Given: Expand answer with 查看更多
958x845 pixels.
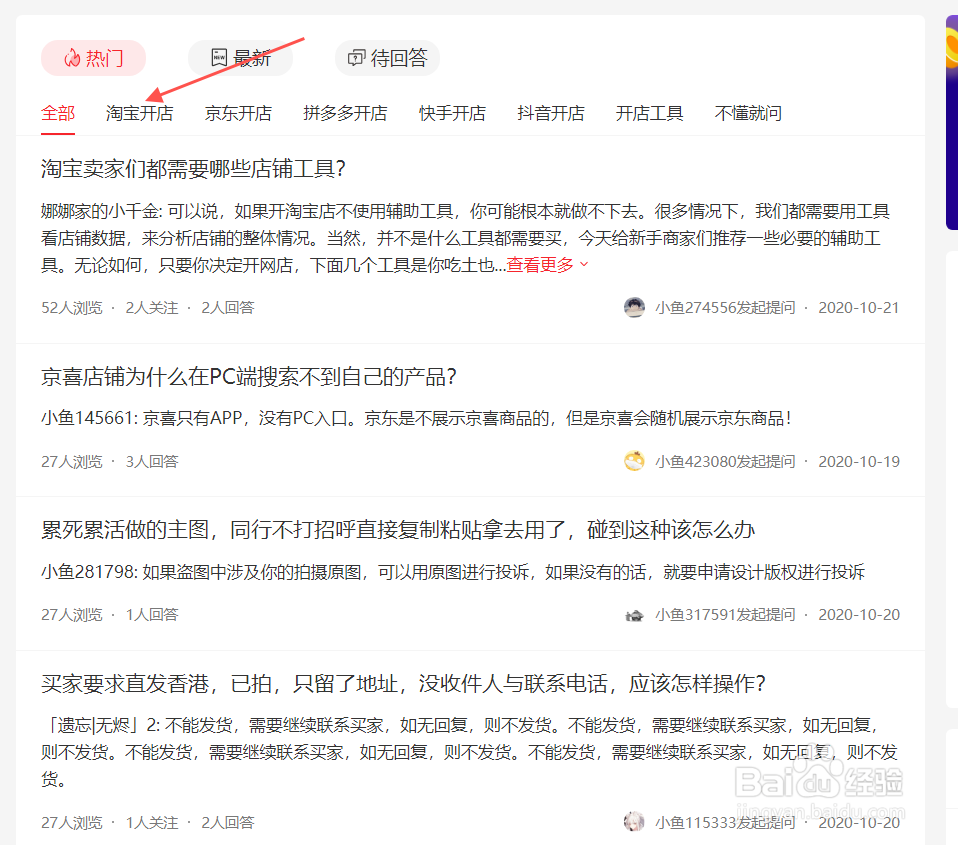Looking at the screenshot, I should [547, 265].
